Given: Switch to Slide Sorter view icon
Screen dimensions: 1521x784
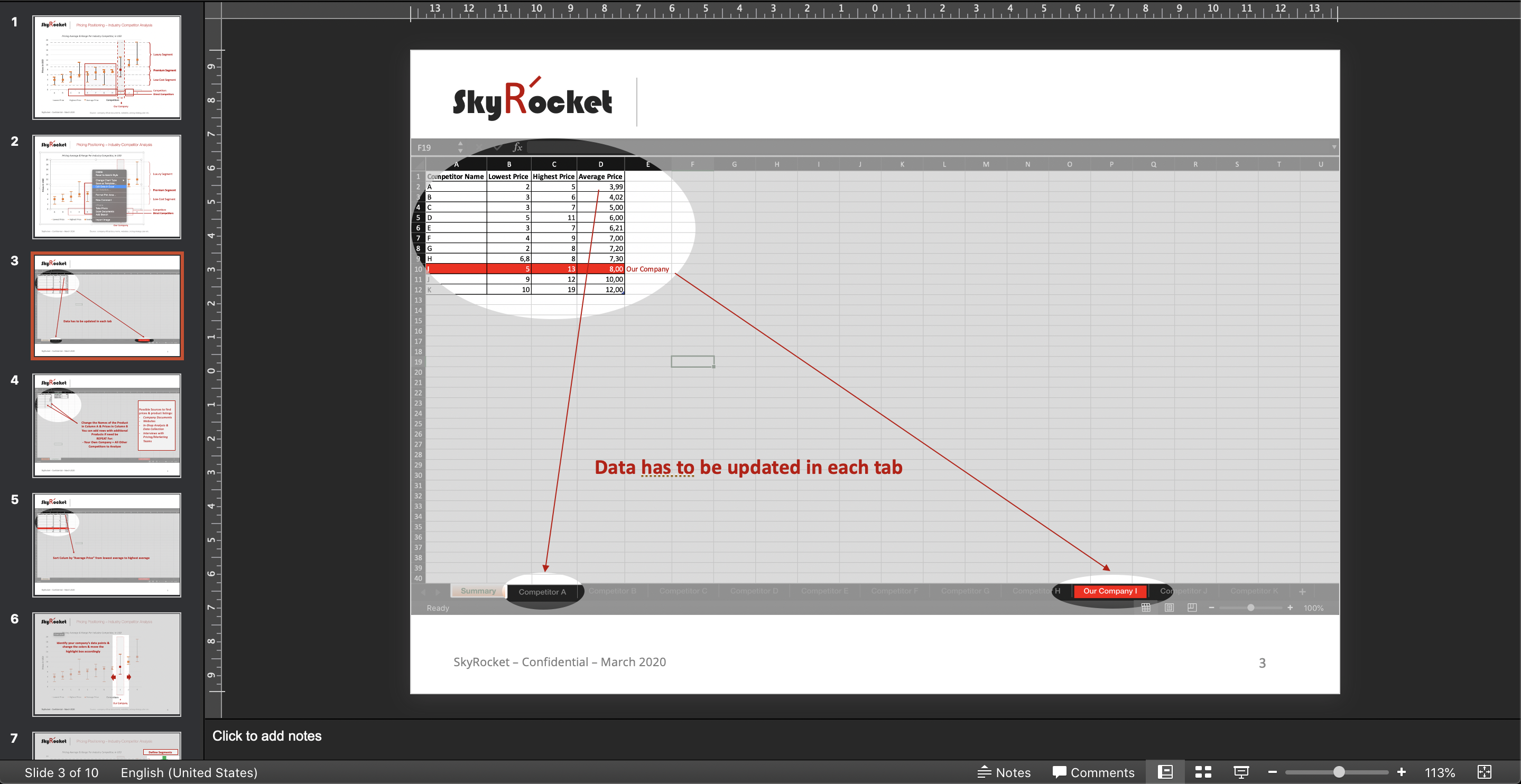Looking at the screenshot, I should pos(1203,772).
